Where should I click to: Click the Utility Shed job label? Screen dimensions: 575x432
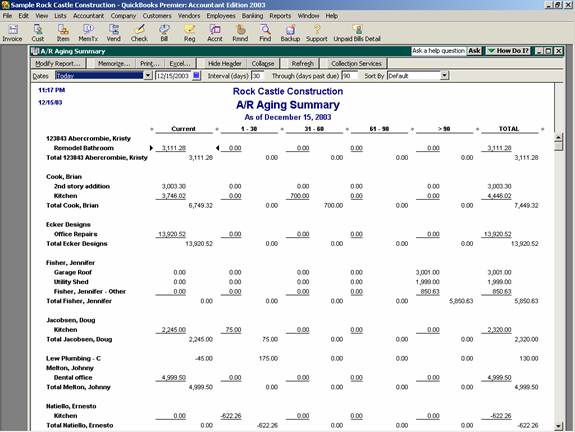(71, 282)
